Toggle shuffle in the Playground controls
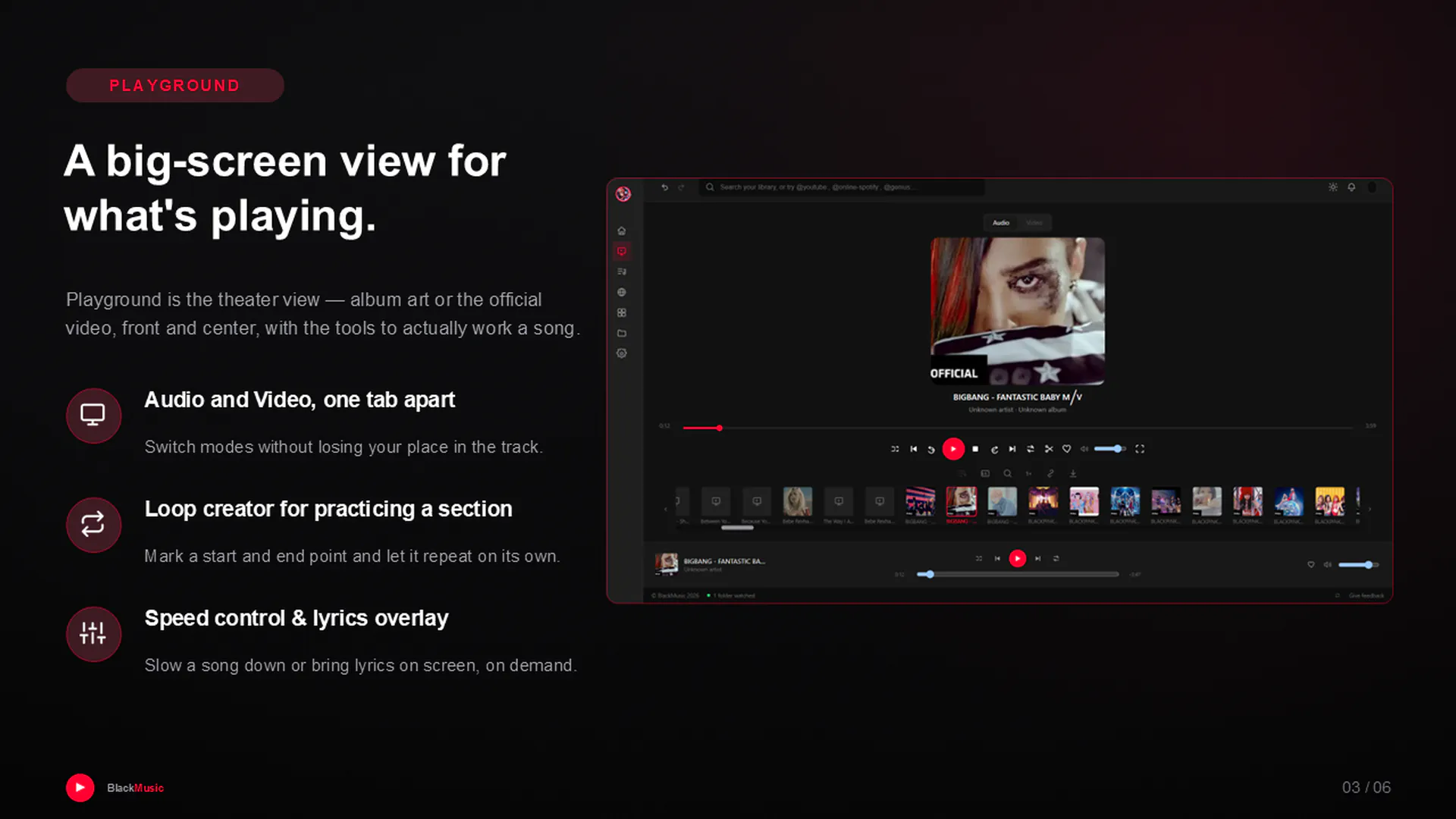The height and width of the screenshot is (819, 1456). pos(895,449)
